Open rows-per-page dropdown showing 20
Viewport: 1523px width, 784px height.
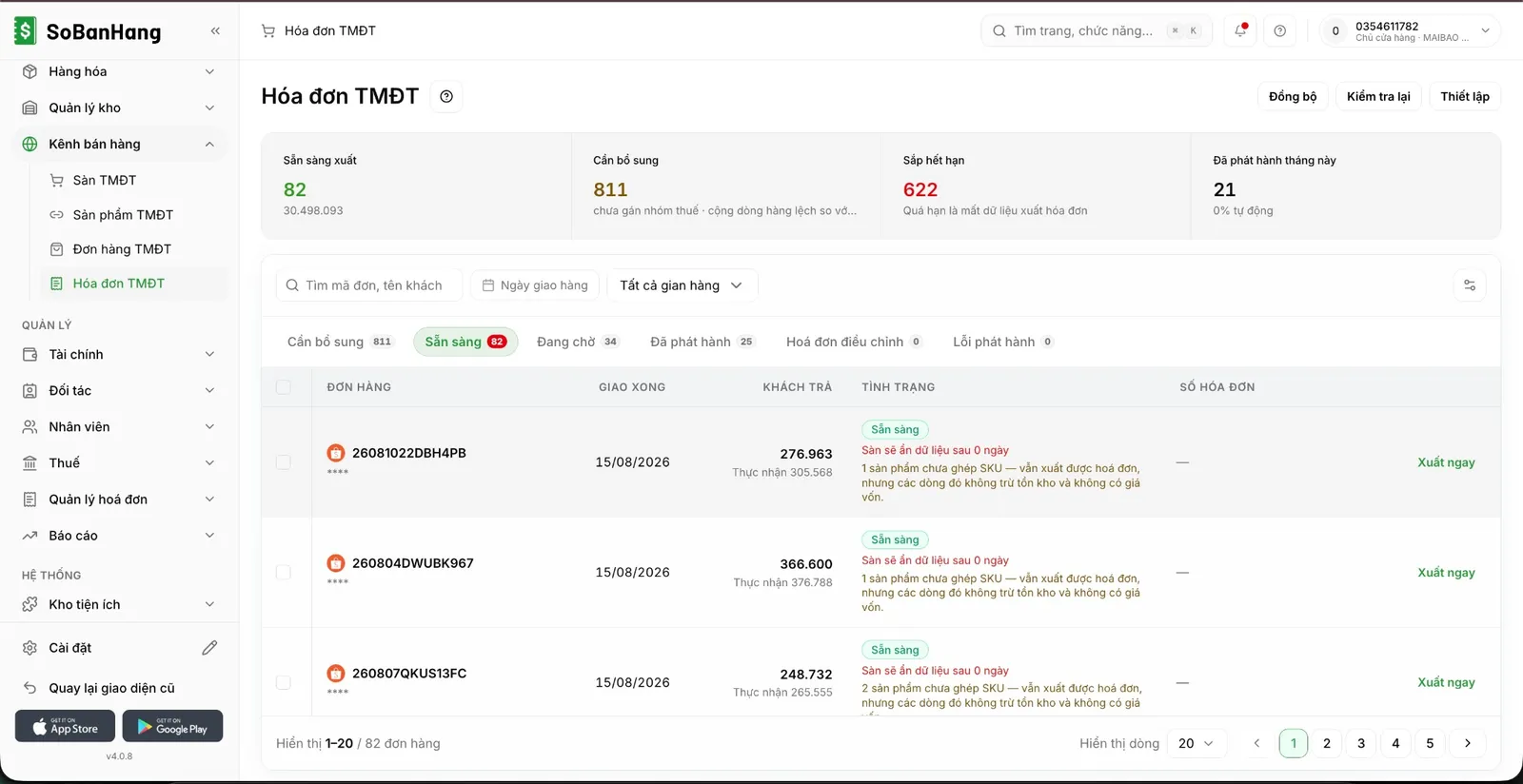pos(1197,743)
